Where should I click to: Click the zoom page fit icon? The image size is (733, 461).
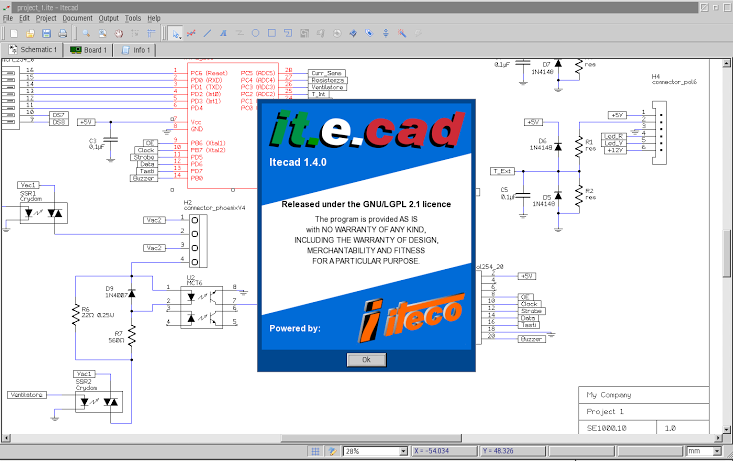click(103, 33)
